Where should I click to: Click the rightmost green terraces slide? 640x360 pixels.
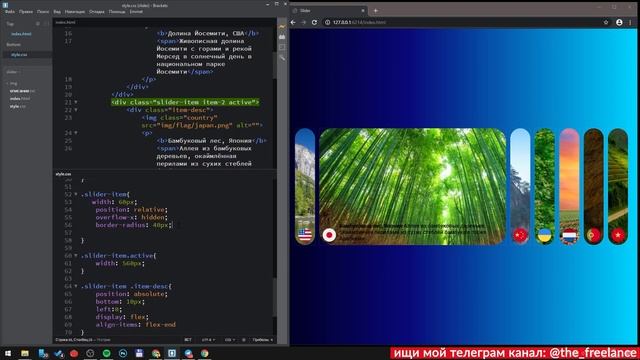click(618, 187)
